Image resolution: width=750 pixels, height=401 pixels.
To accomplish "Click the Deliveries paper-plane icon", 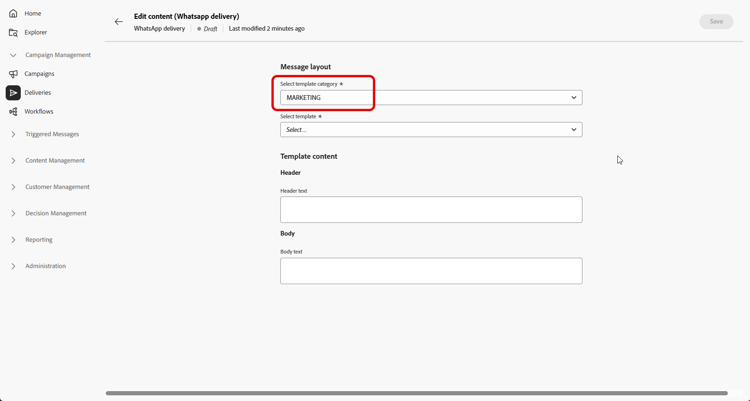I will (x=13, y=92).
